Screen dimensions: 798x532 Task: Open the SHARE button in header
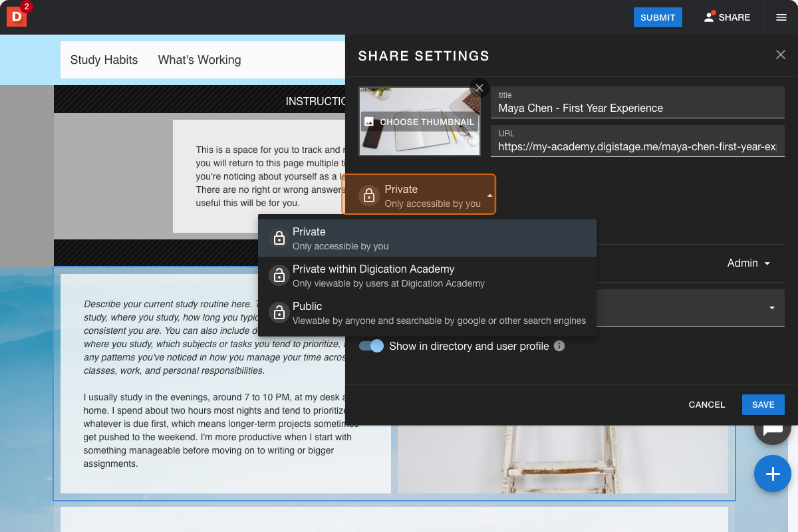point(727,17)
